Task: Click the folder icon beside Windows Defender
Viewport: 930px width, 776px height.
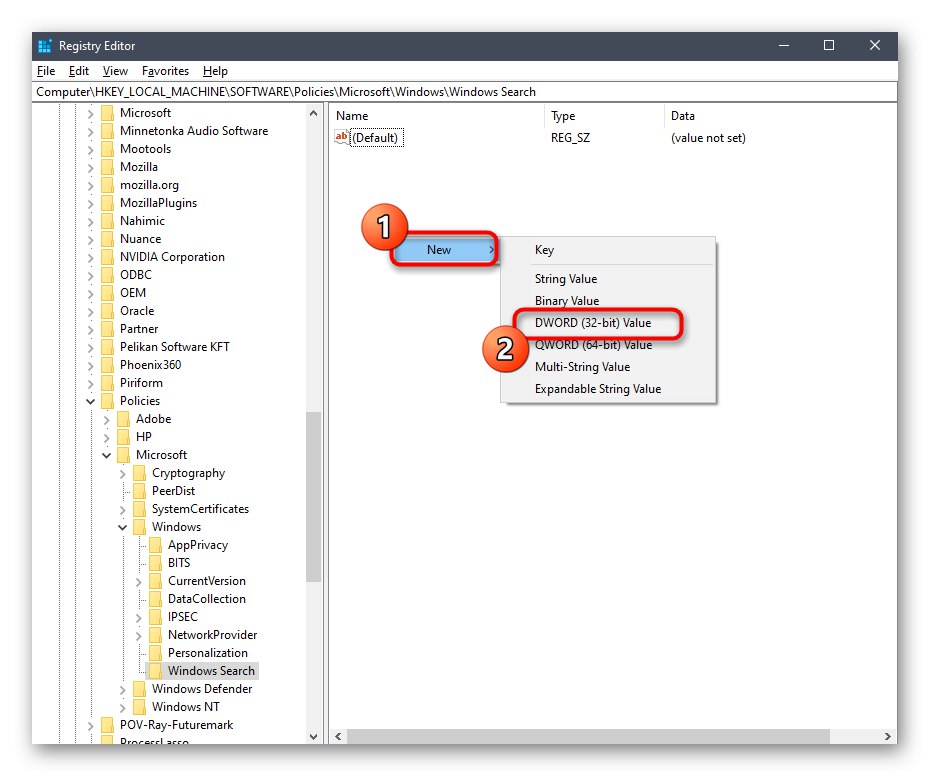Action: coord(139,689)
